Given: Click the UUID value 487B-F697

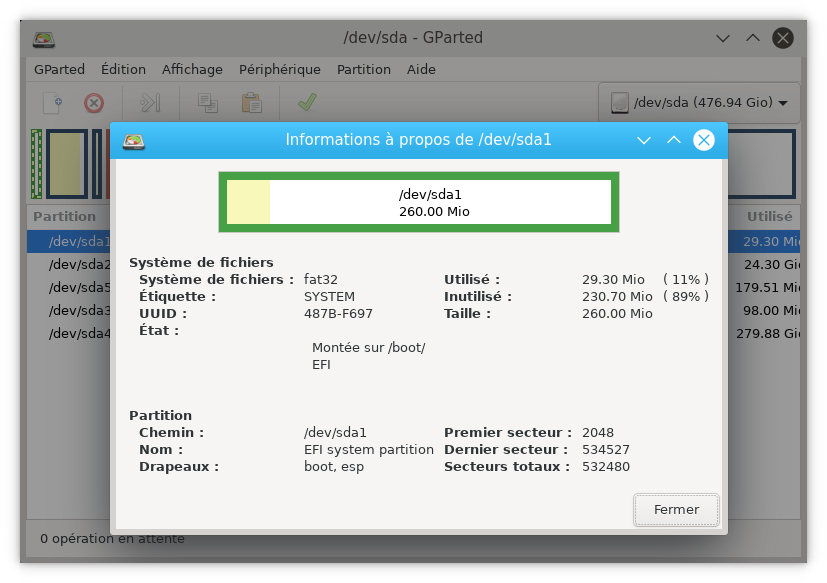Looking at the screenshot, I should (338, 313).
